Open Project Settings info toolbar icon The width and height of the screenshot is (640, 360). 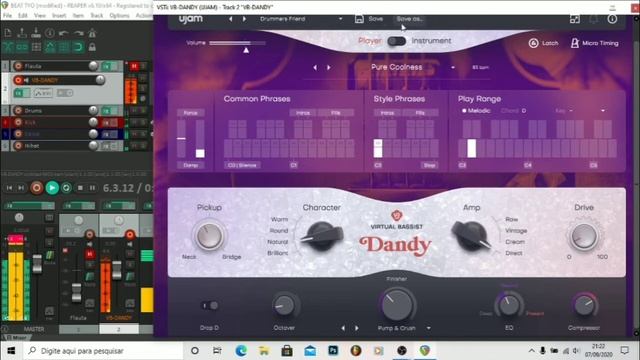50,33
